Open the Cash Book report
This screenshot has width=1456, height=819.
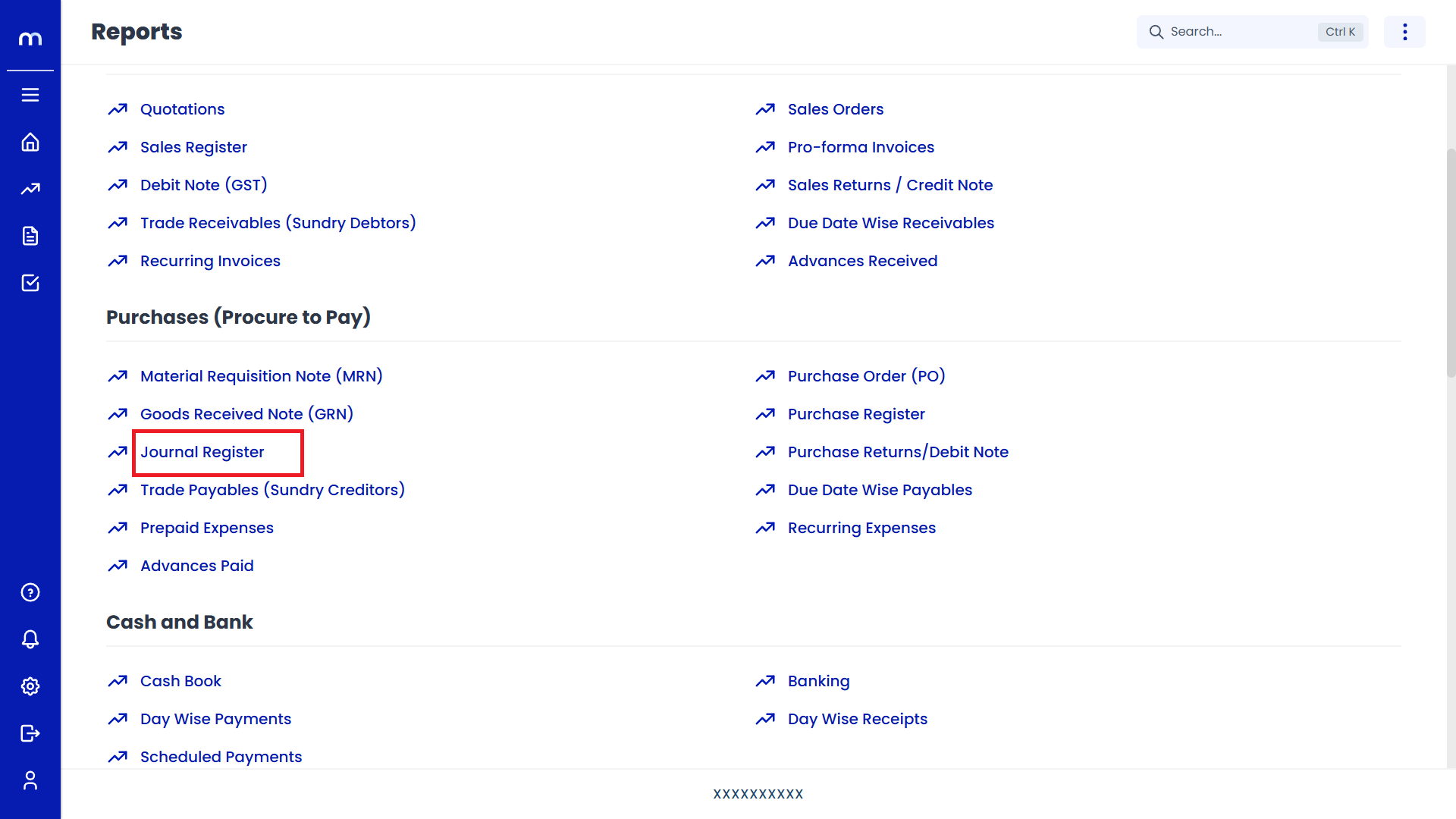pyautogui.click(x=180, y=681)
